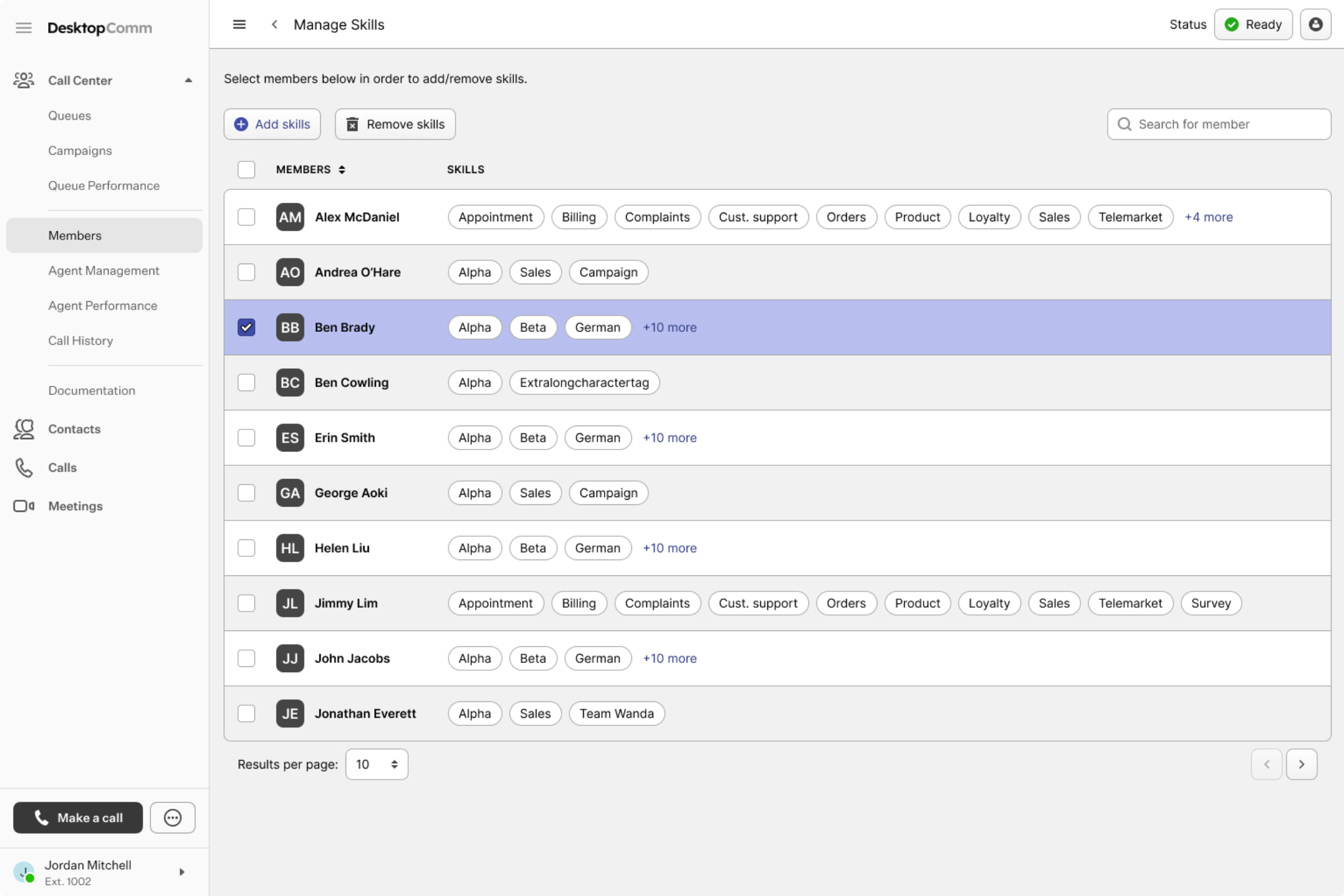Click the Calls phone icon in sidebar
The width and height of the screenshot is (1344, 896).
24,467
